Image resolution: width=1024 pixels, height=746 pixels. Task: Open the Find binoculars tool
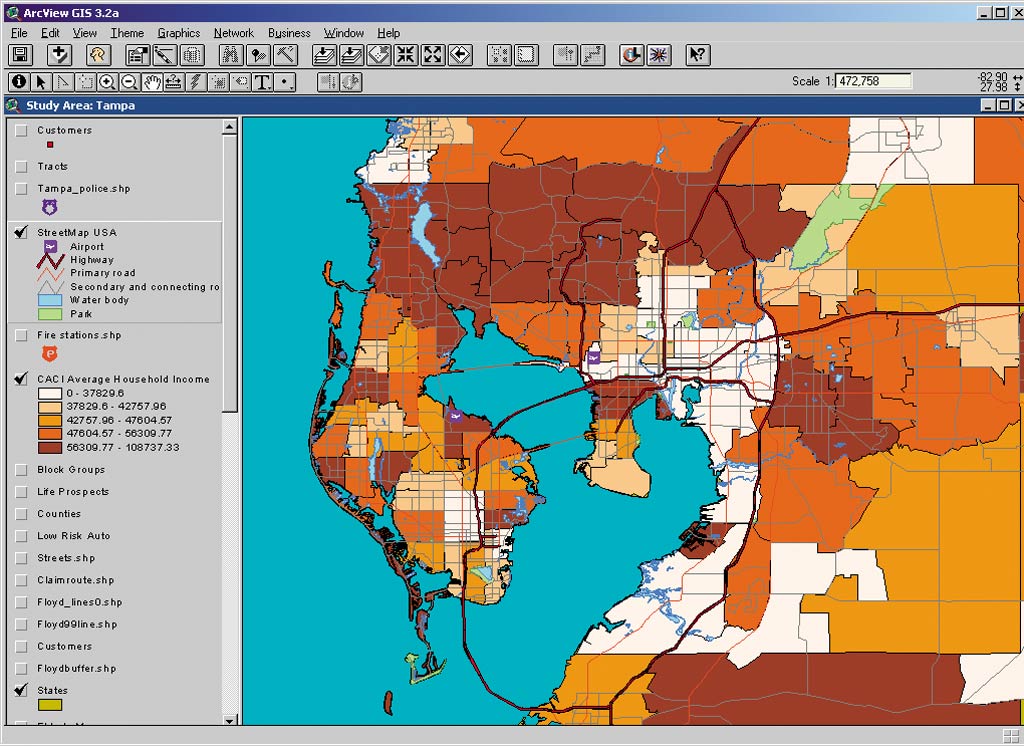[231, 55]
